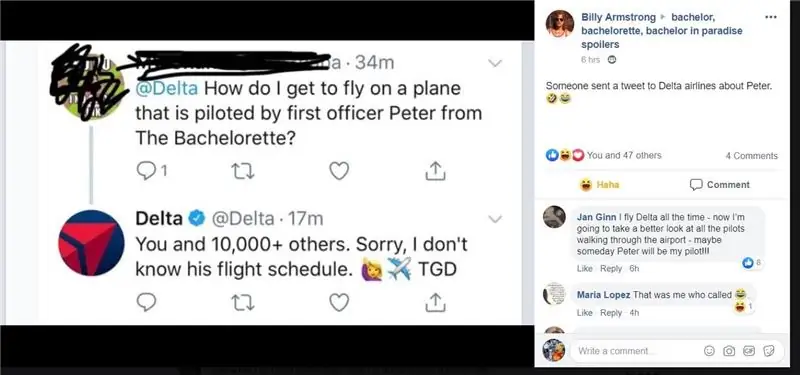Open Billy Armstrong's profile link

(x=618, y=17)
